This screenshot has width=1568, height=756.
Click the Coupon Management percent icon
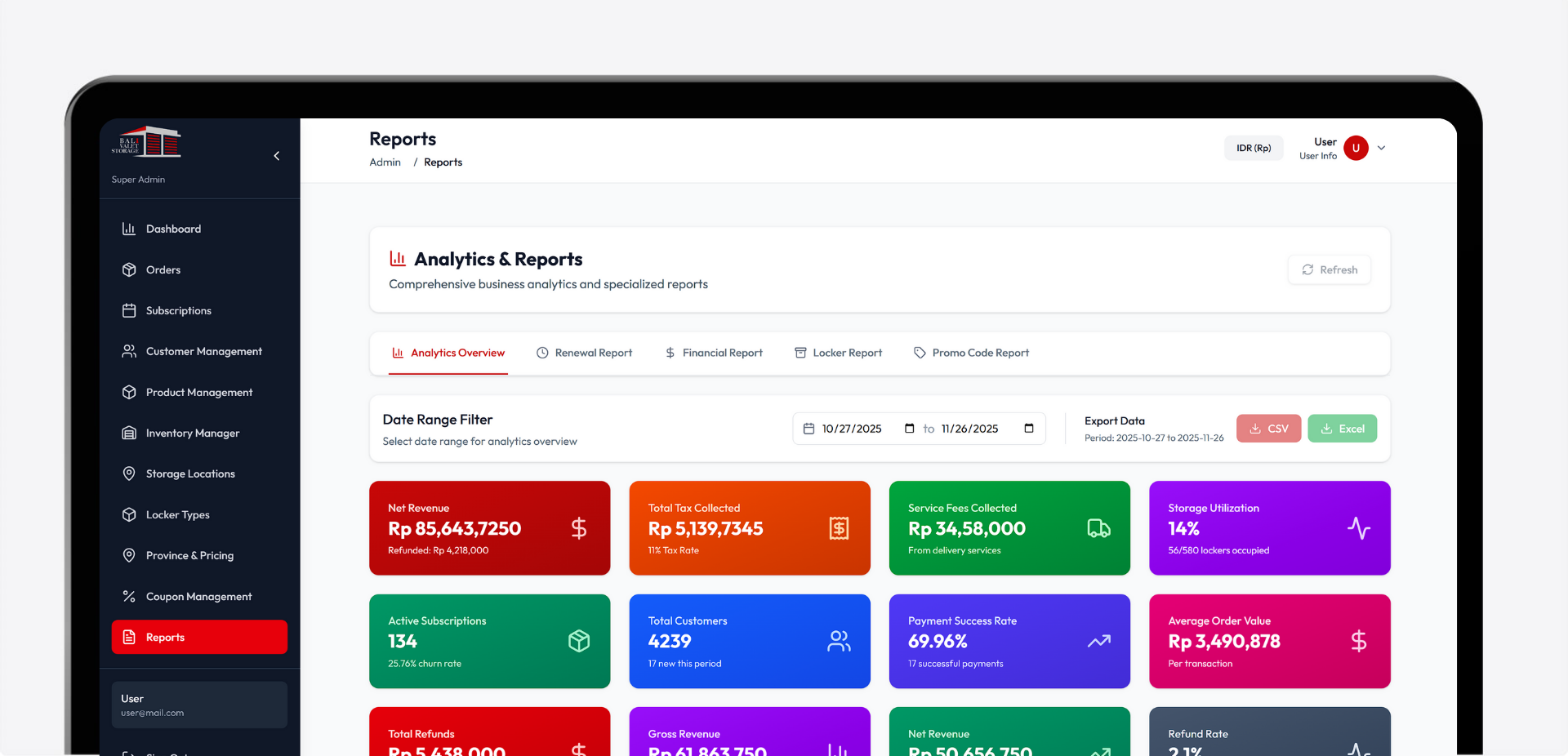tap(129, 596)
